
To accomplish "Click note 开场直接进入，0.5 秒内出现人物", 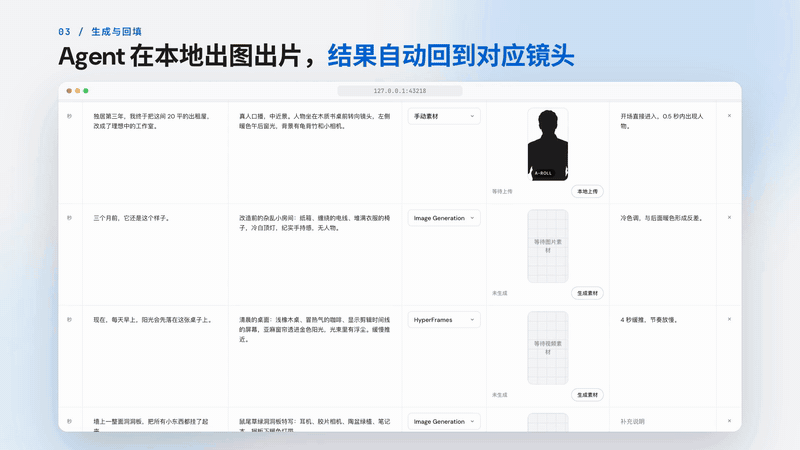I will pos(662,121).
